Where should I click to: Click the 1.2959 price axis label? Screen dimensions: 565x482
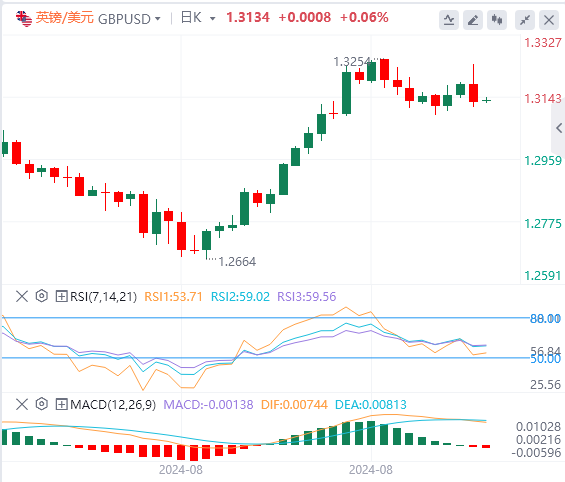tap(543, 161)
